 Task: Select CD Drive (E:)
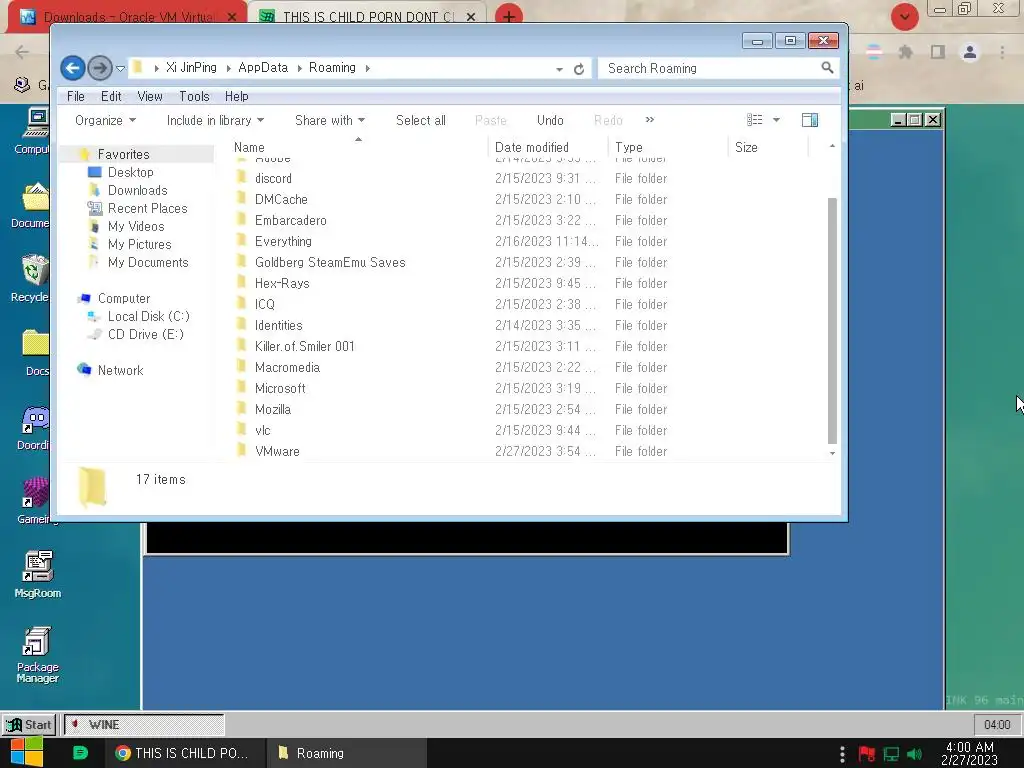coord(145,334)
